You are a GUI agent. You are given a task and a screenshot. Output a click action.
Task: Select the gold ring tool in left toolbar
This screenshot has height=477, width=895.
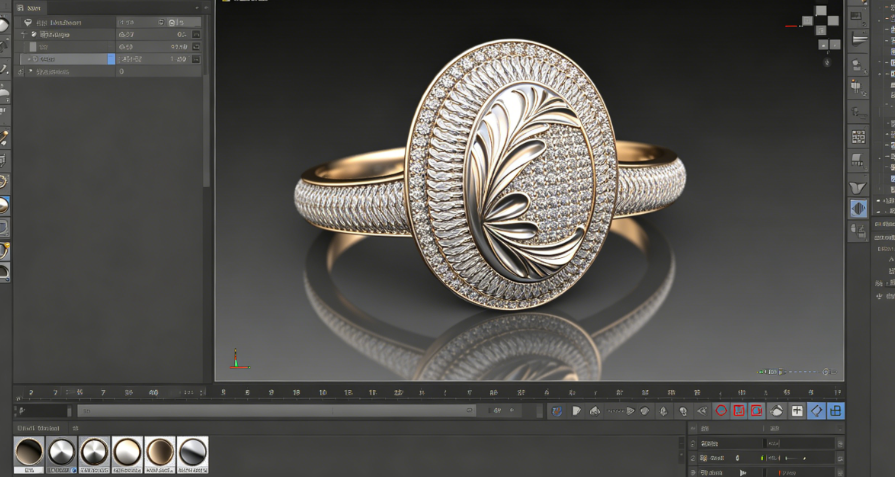click(3, 182)
